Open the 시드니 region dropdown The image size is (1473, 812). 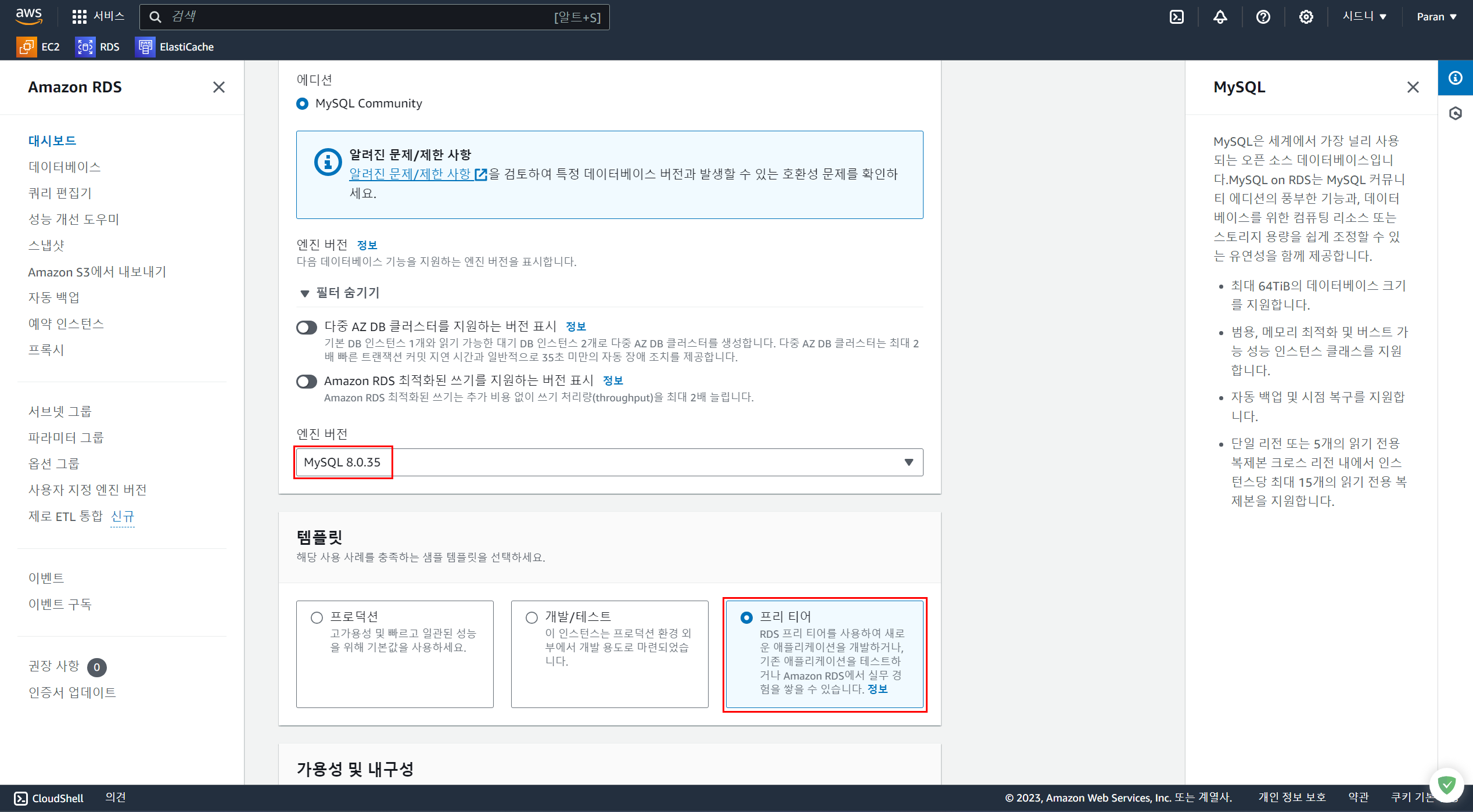pos(1365,17)
